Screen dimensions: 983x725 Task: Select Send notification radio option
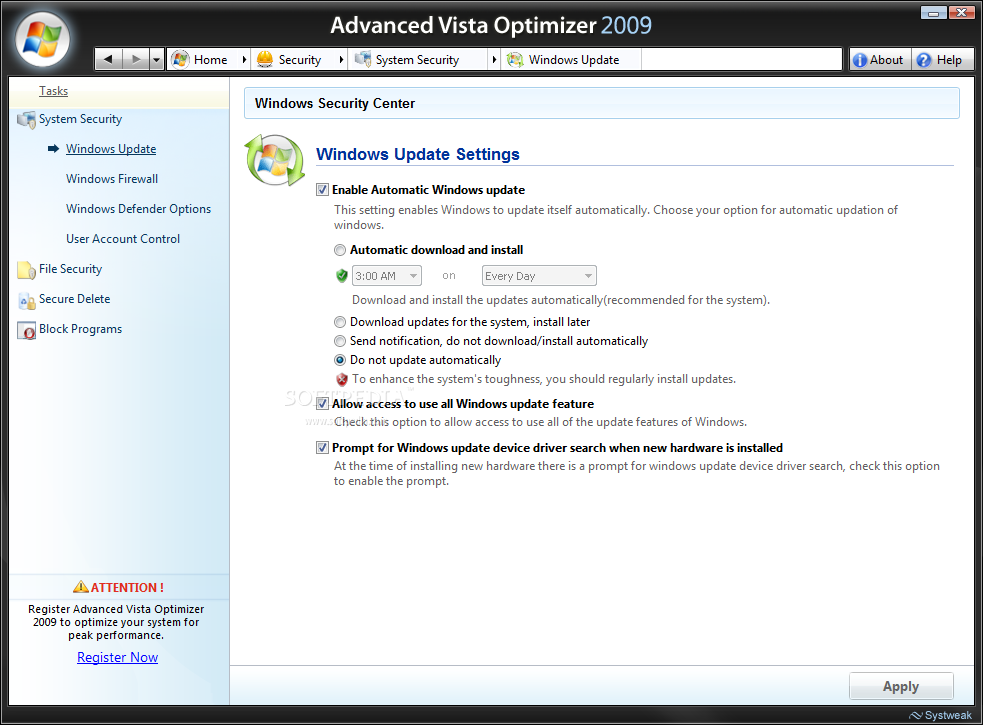click(340, 341)
